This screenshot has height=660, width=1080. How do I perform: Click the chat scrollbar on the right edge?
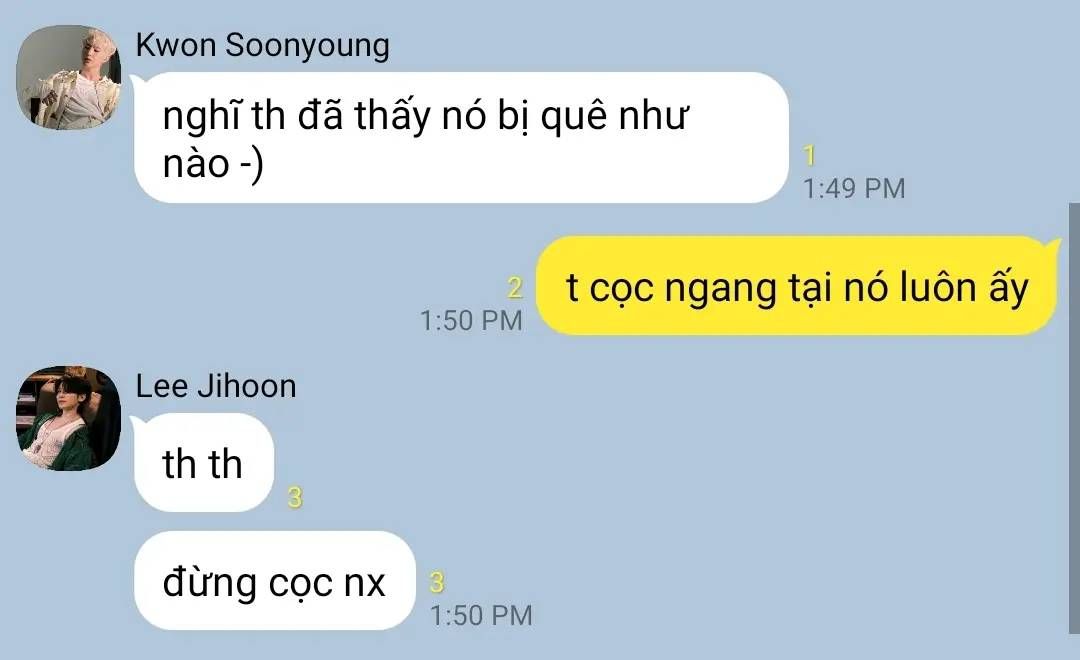click(x=1074, y=418)
